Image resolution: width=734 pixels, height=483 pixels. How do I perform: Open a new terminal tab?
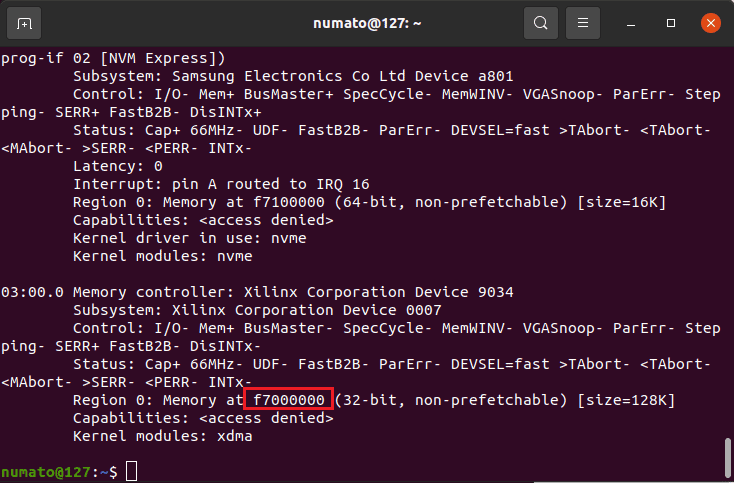coord(24,22)
